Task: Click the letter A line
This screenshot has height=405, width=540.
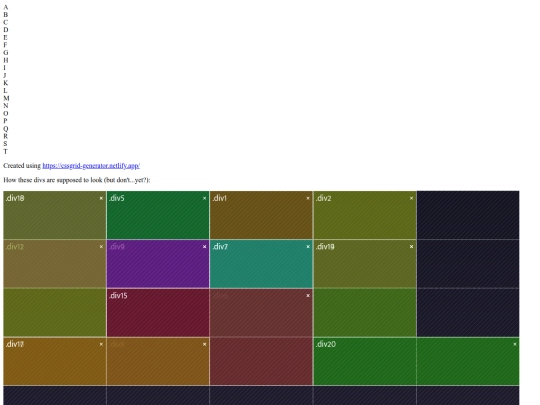Action: click(6, 7)
